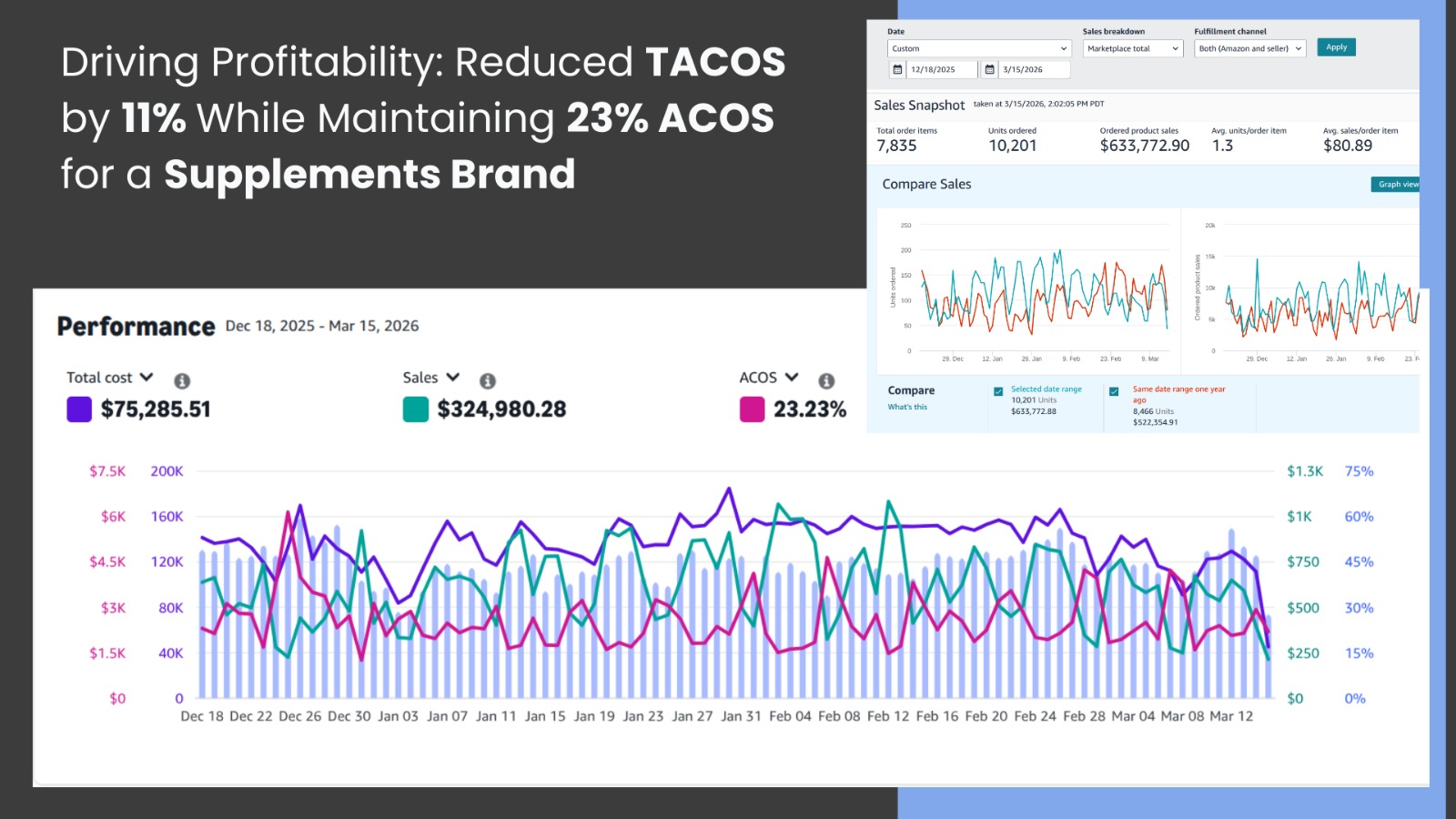
Task: Click the purple Total cost color swatch
Action: coord(79,409)
